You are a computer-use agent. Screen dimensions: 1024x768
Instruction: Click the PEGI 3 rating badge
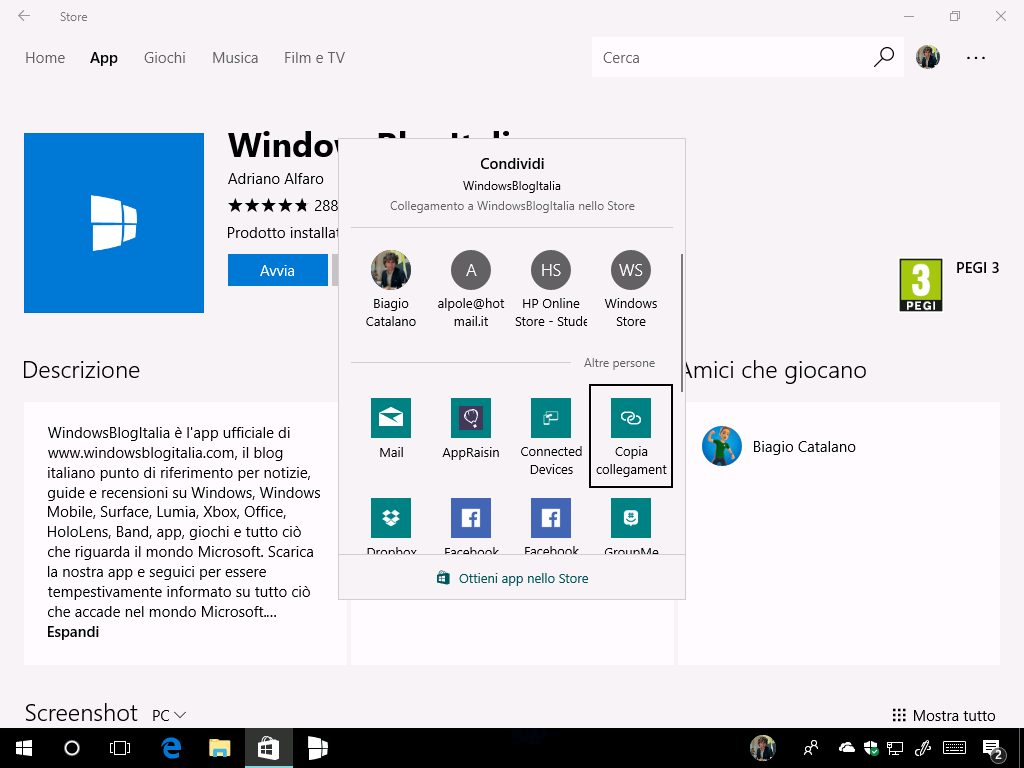click(x=920, y=285)
